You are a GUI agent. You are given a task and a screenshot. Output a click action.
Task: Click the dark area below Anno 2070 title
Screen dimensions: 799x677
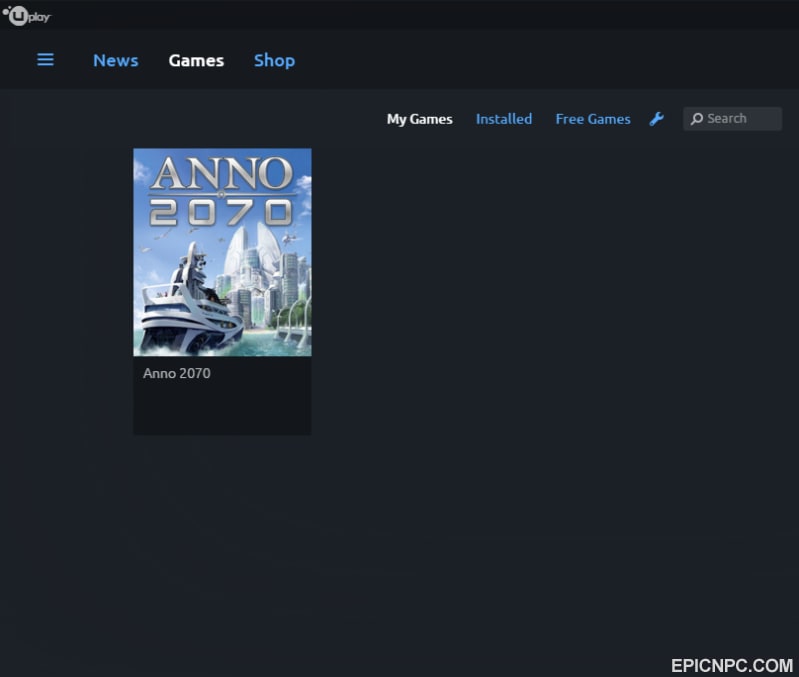(x=222, y=409)
